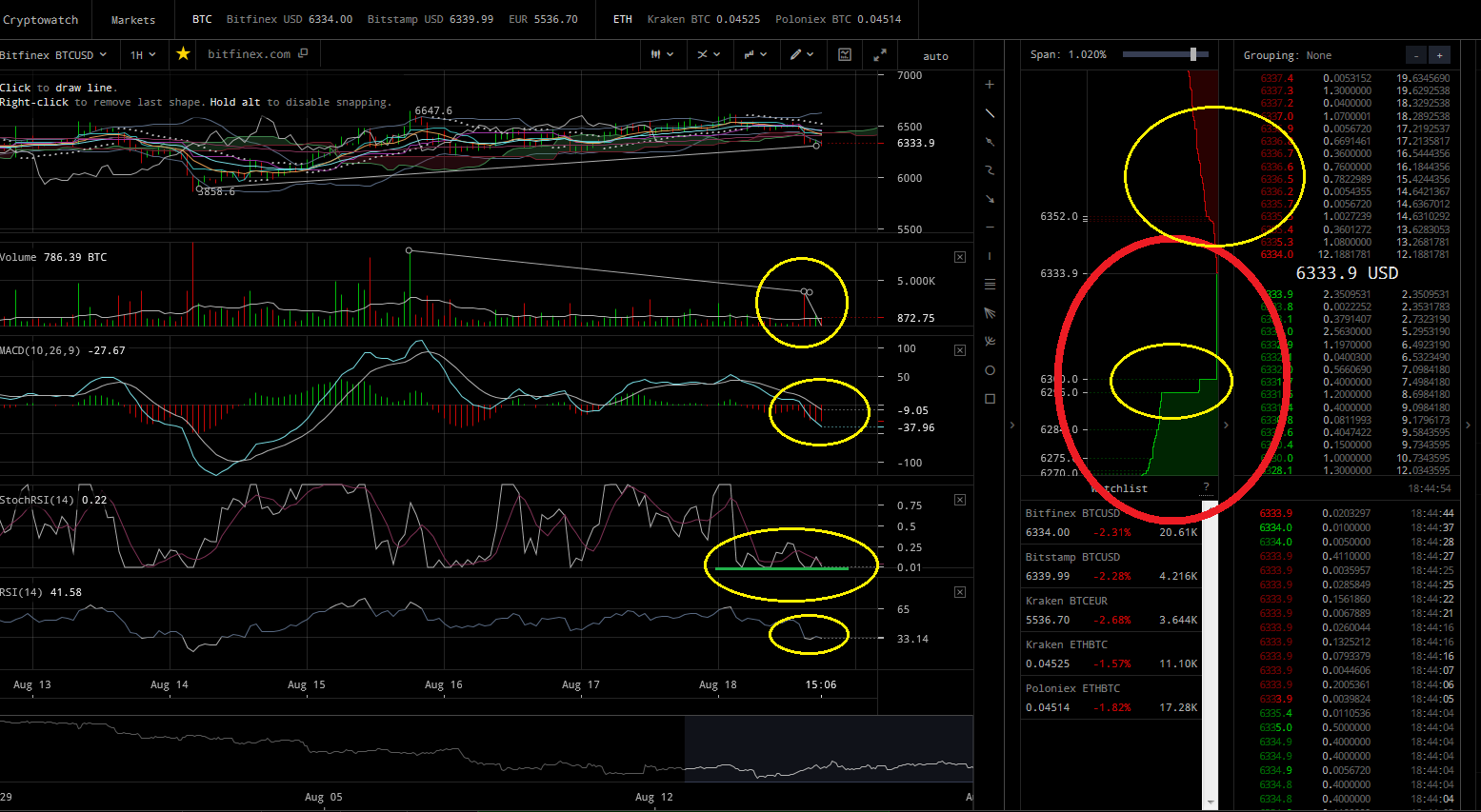The image size is (1481, 812).
Task: Click the MACD(10,26,9) indicator label
Action: tap(63, 350)
